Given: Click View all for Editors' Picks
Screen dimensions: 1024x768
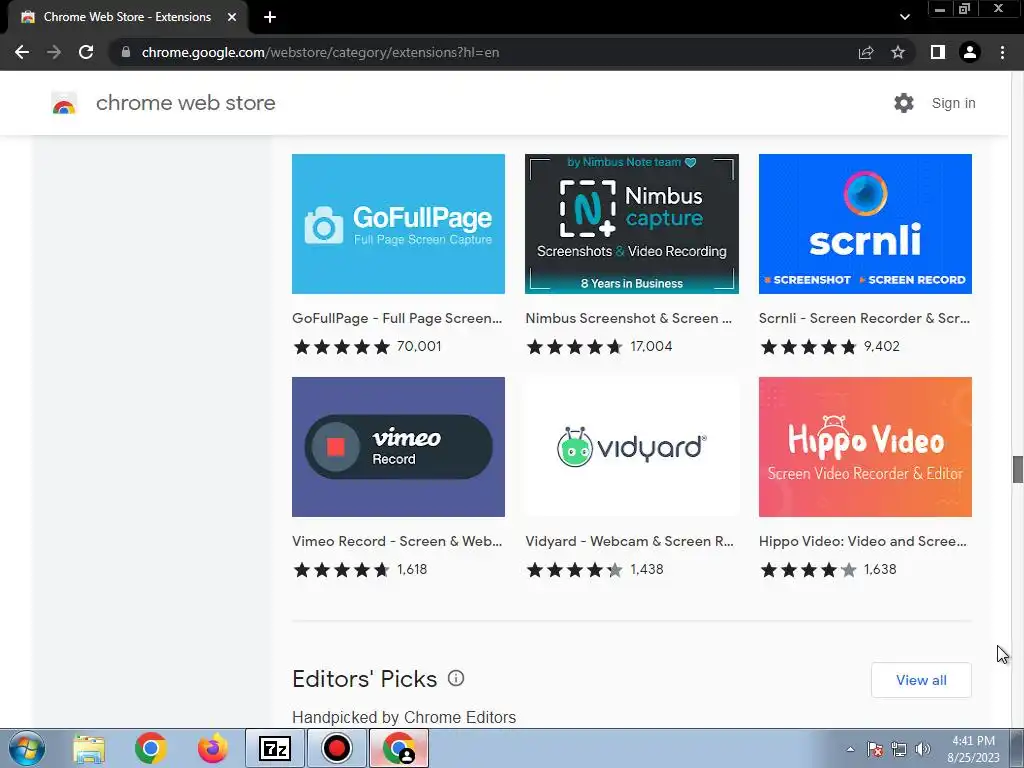Looking at the screenshot, I should tap(921, 680).
